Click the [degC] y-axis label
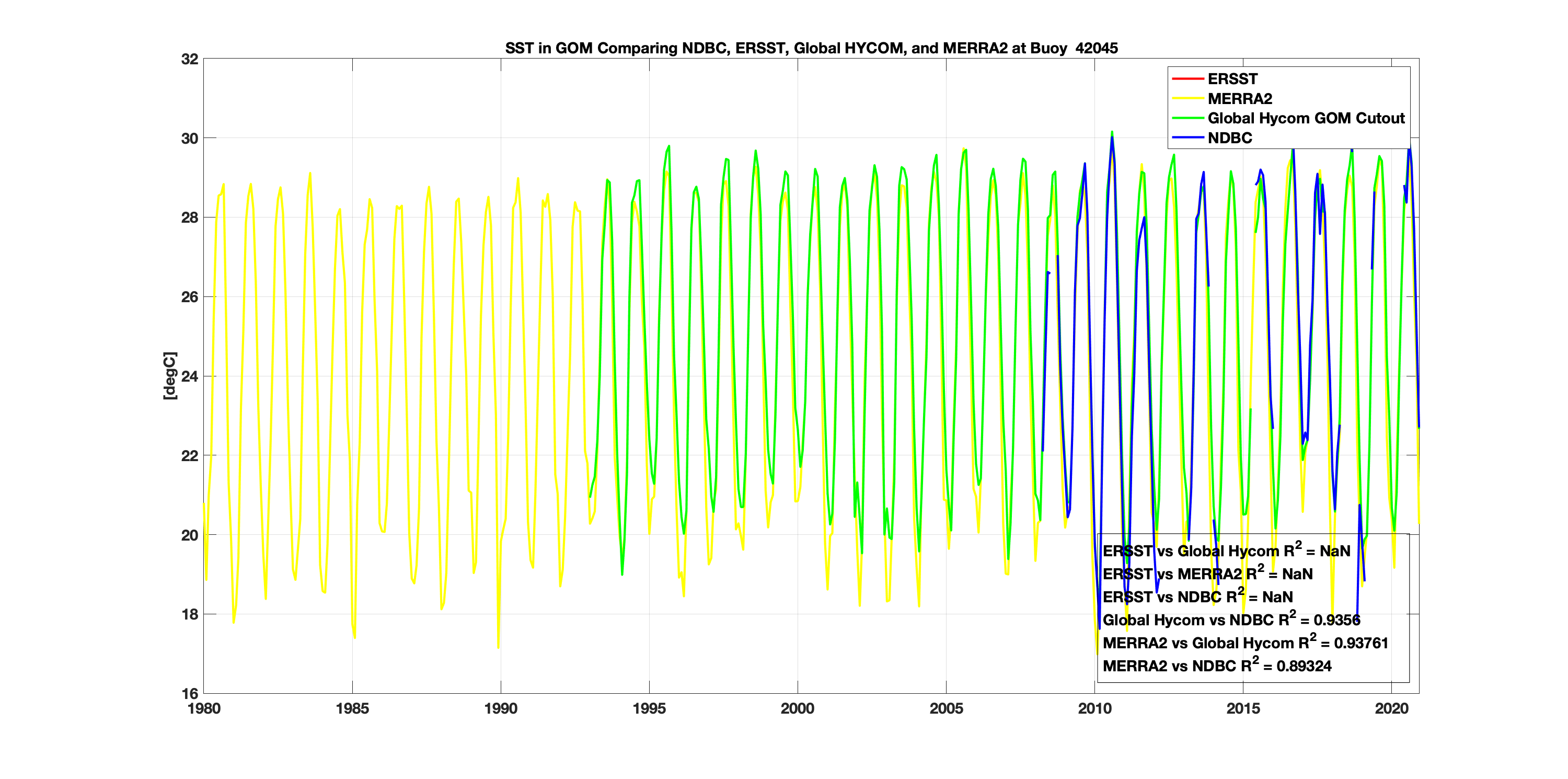The height and width of the screenshot is (779, 1568). click(x=170, y=376)
